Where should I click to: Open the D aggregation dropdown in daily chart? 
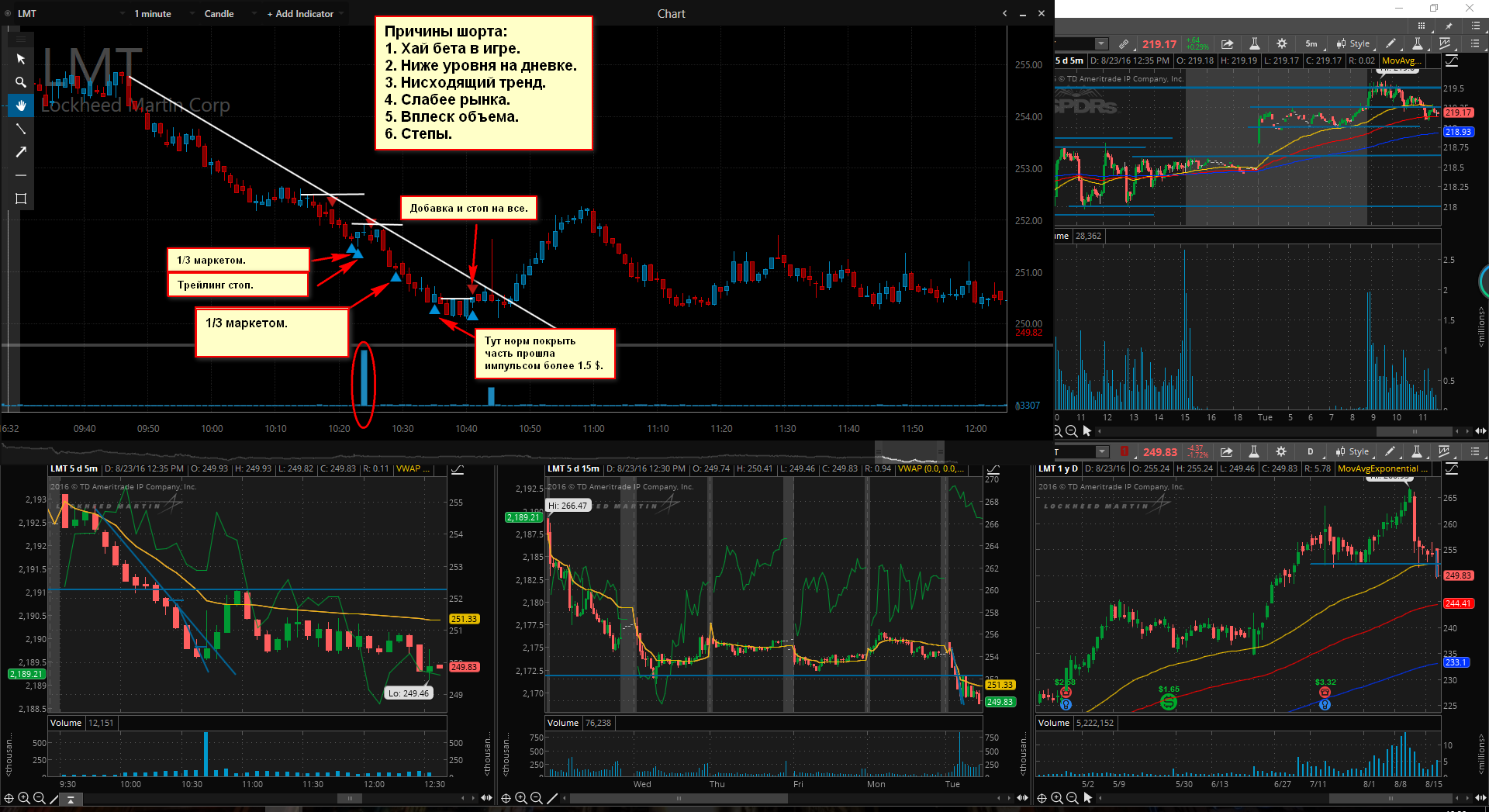pyautogui.click(x=1311, y=451)
